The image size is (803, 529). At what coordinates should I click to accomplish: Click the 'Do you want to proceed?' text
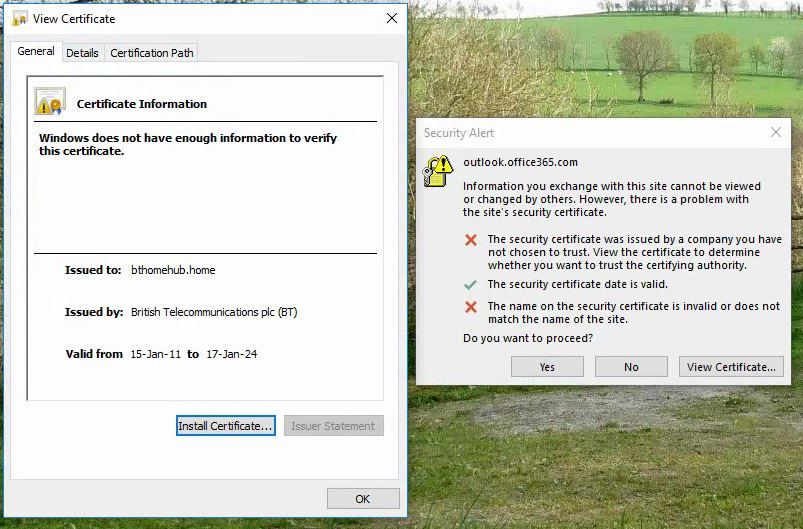[x=528, y=338]
